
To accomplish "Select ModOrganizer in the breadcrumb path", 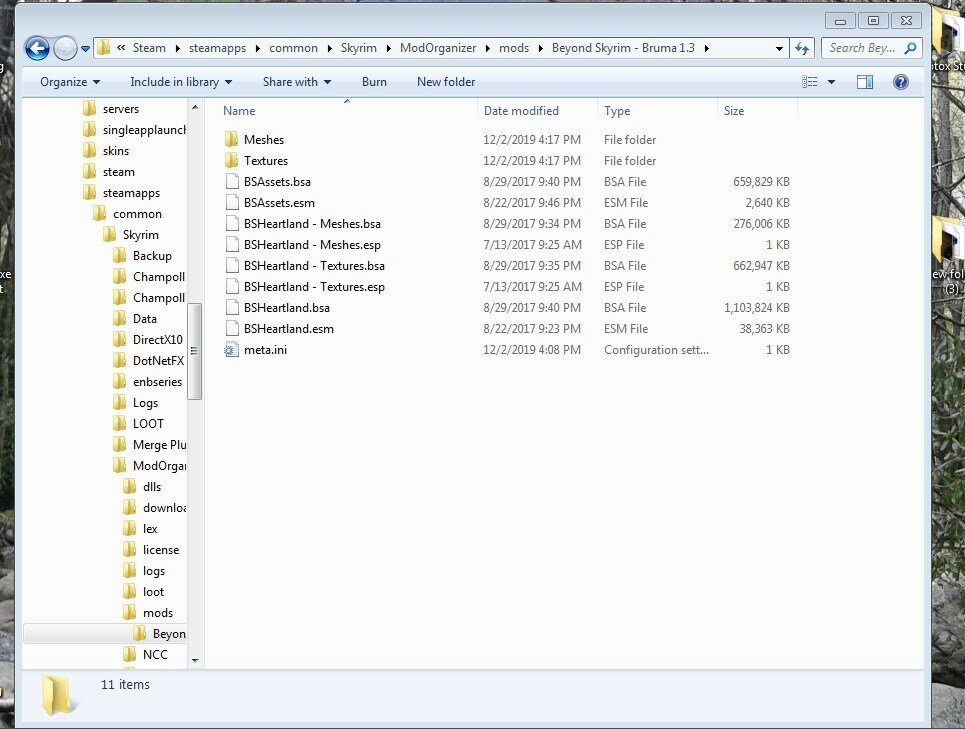I will coord(438,48).
